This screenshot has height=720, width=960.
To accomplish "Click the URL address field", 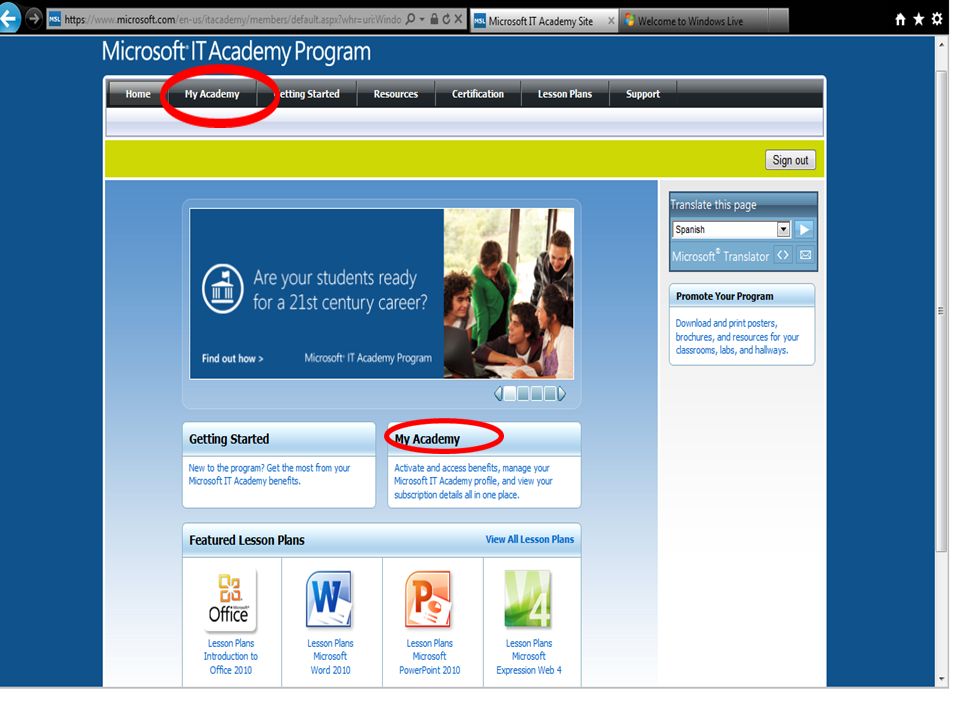I will pos(233,19).
